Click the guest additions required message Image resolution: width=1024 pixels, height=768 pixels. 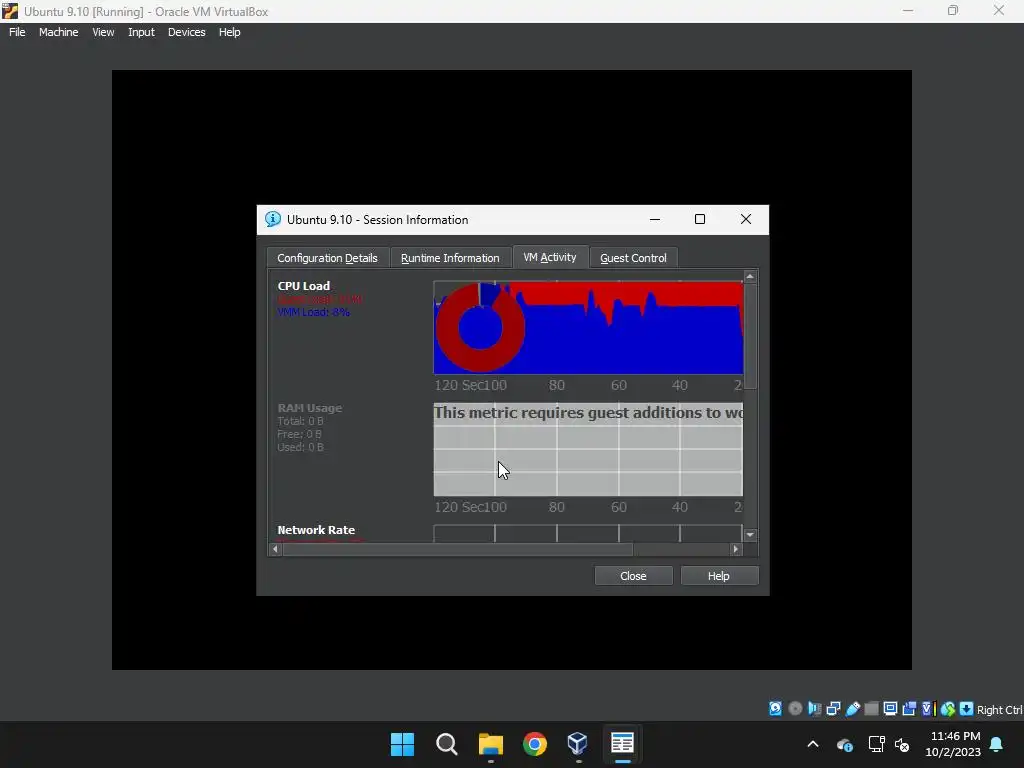[x=588, y=413]
